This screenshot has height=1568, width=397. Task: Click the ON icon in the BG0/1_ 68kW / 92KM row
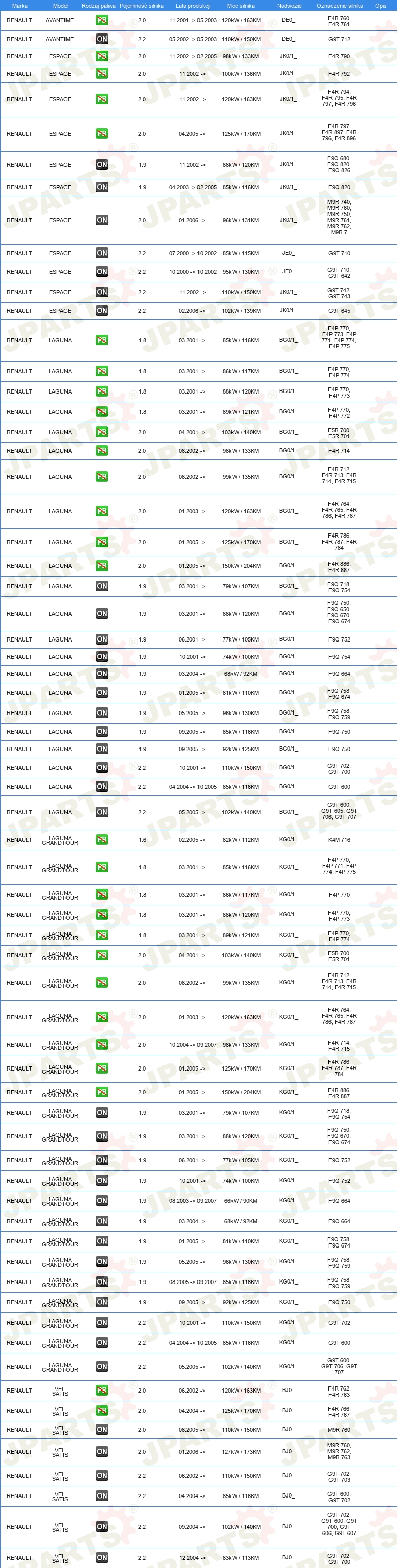coord(102,674)
